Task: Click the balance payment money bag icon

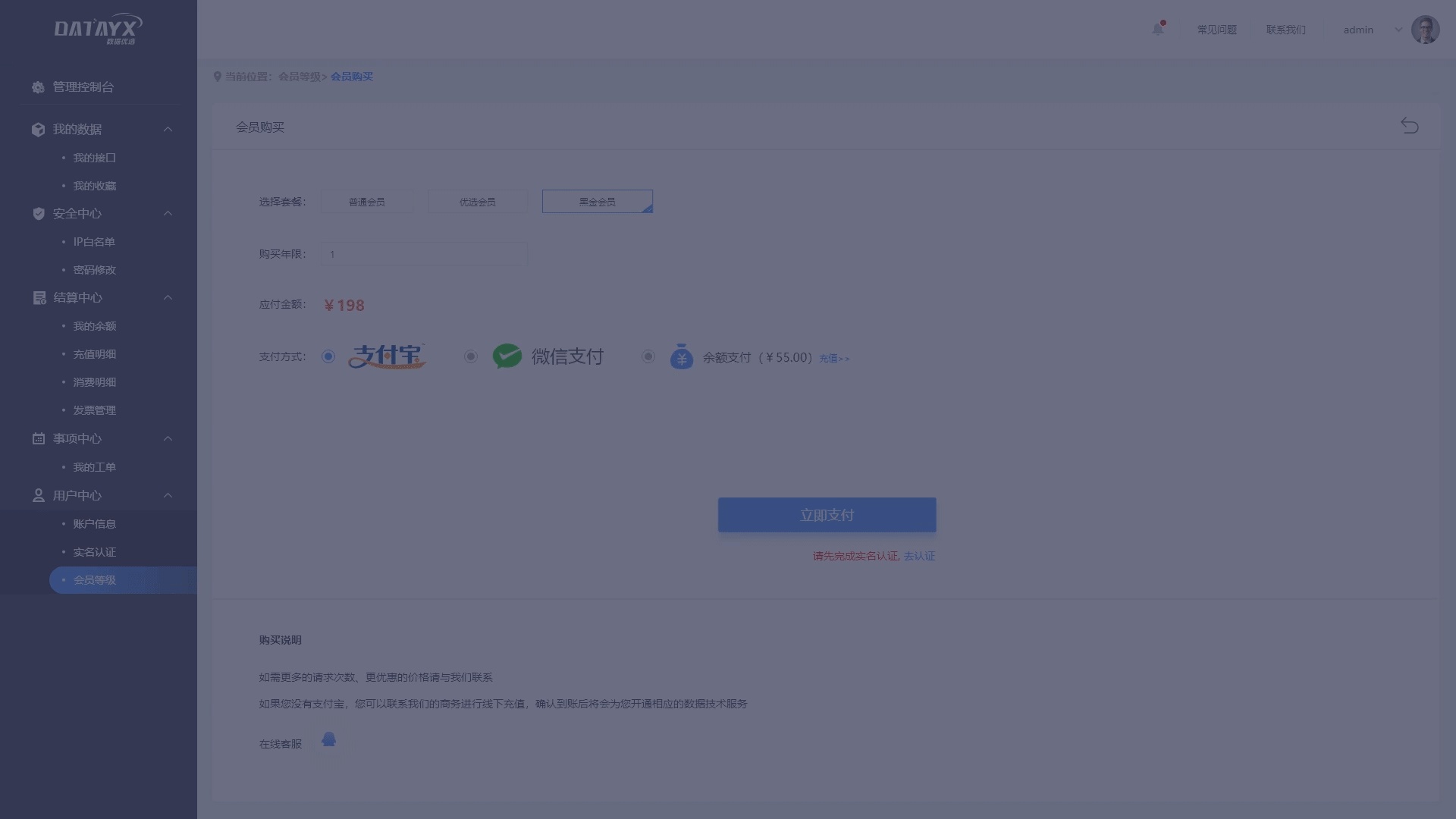Action: 681,356
